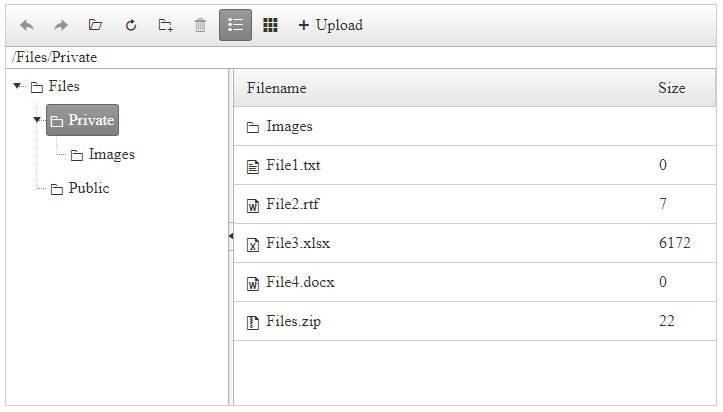Collapse the Files root tree node
The height and width of the screenshot is (412, 723).
point(17,86)
